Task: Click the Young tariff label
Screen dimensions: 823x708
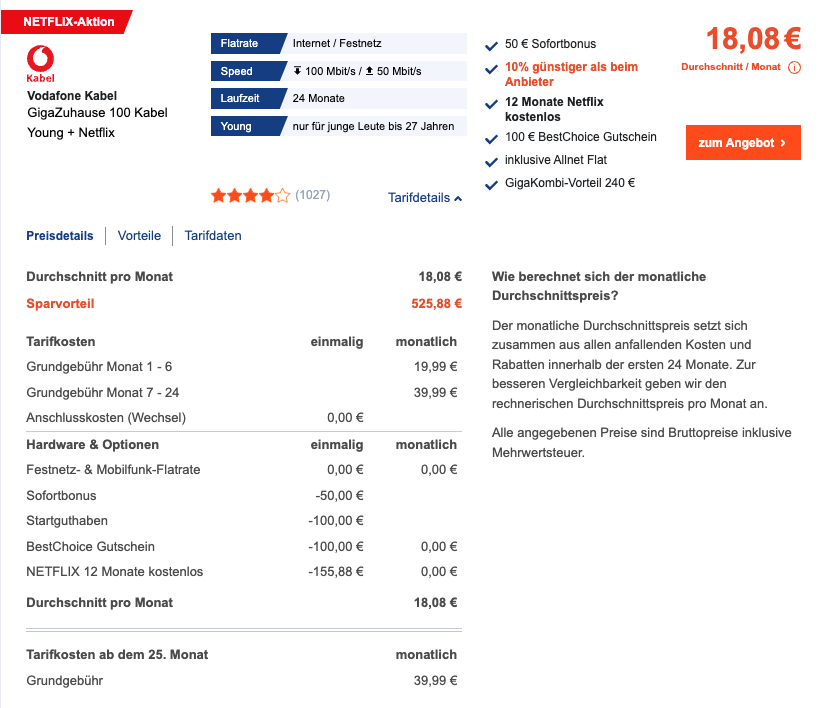Action: click(x=237, y=127)
